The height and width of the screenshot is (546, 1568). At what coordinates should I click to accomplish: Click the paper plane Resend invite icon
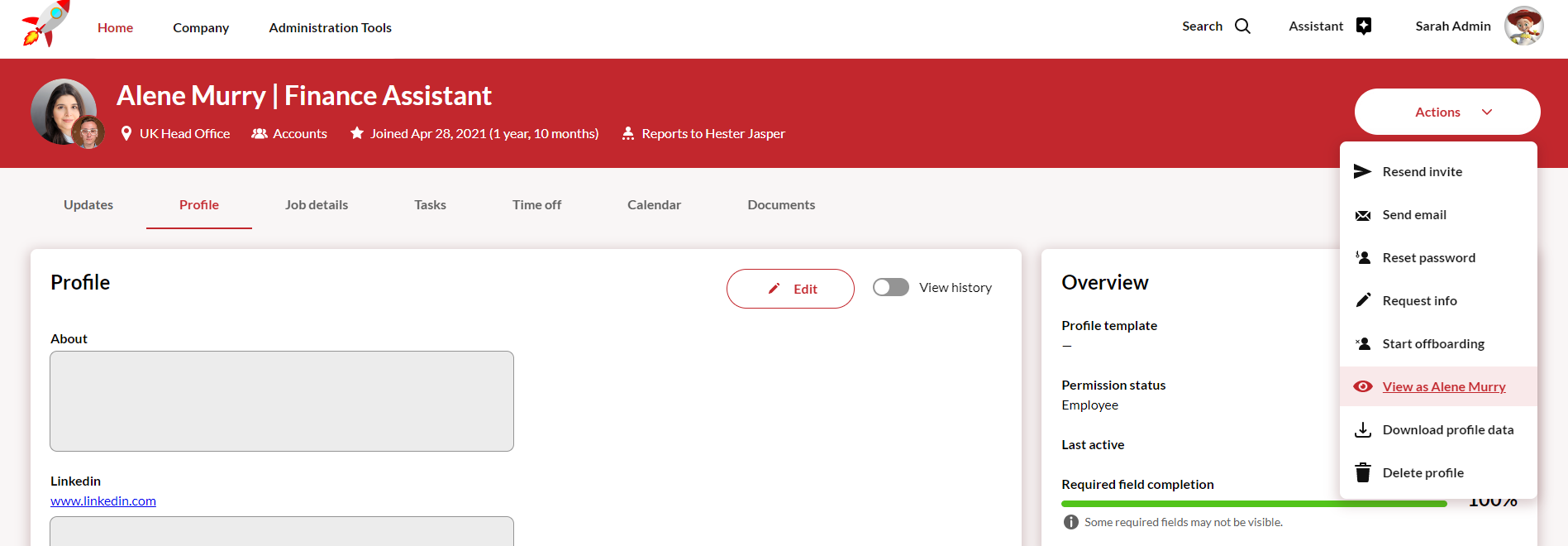(x=1362, y=171)
